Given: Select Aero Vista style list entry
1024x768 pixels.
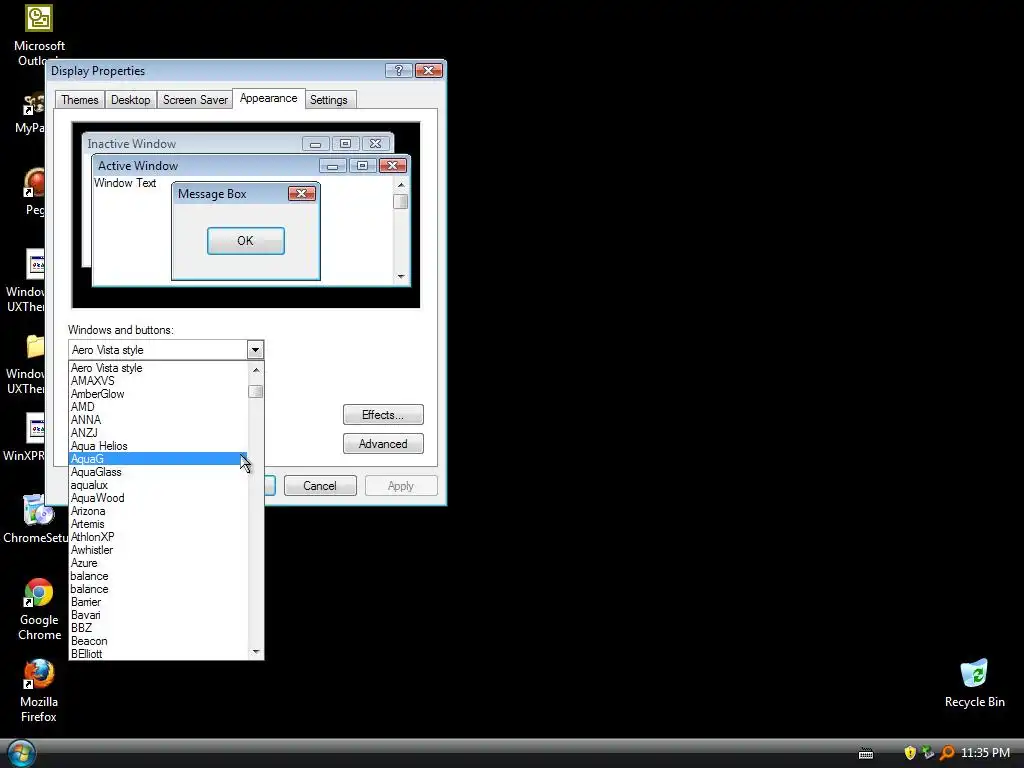Looking at the screenshot, I should (158, 368).
